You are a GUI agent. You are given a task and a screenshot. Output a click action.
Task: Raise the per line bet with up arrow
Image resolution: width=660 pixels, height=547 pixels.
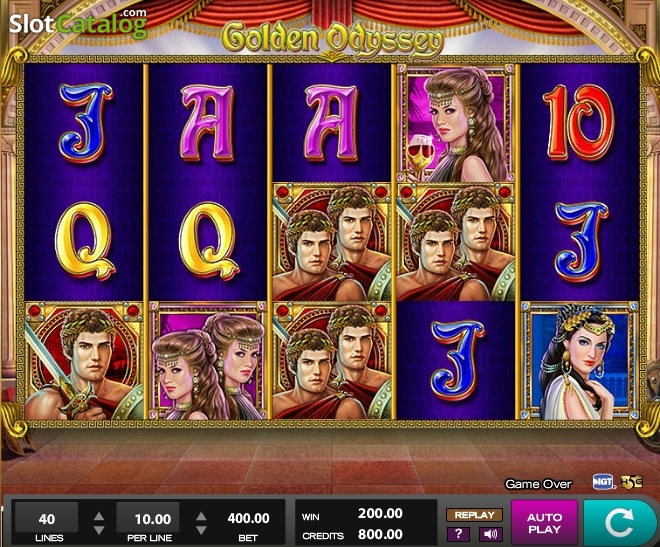pyautogui.click(x=201, y=516)
